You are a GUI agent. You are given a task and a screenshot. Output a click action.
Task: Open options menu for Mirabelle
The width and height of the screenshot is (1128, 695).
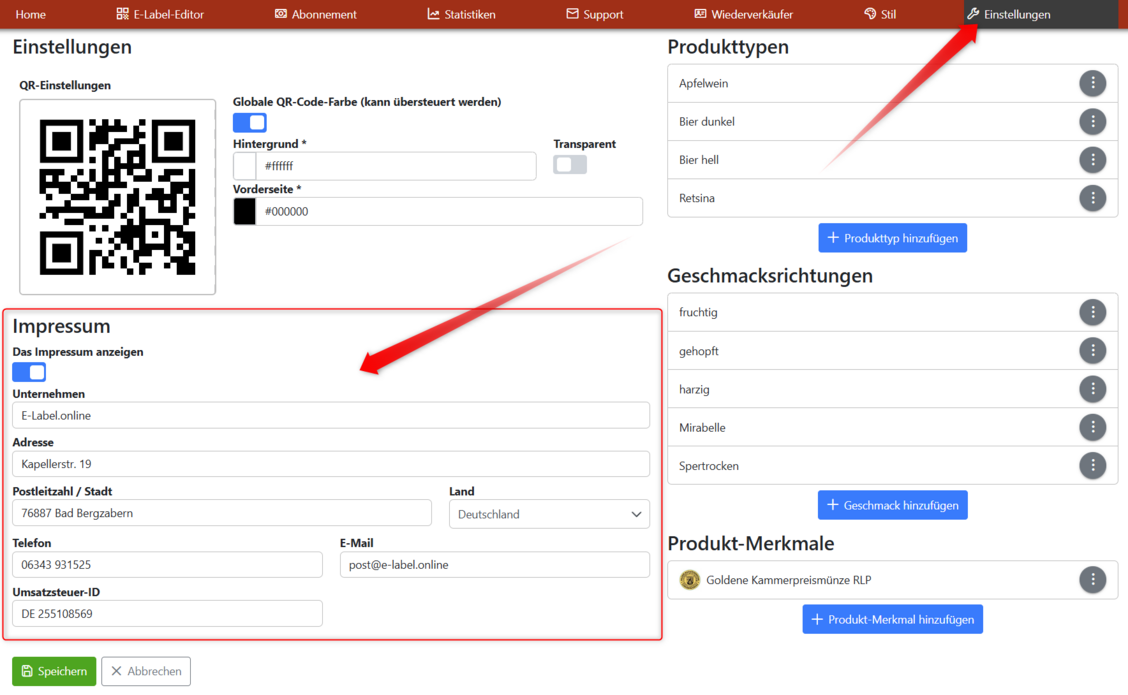click(1092, 427)
